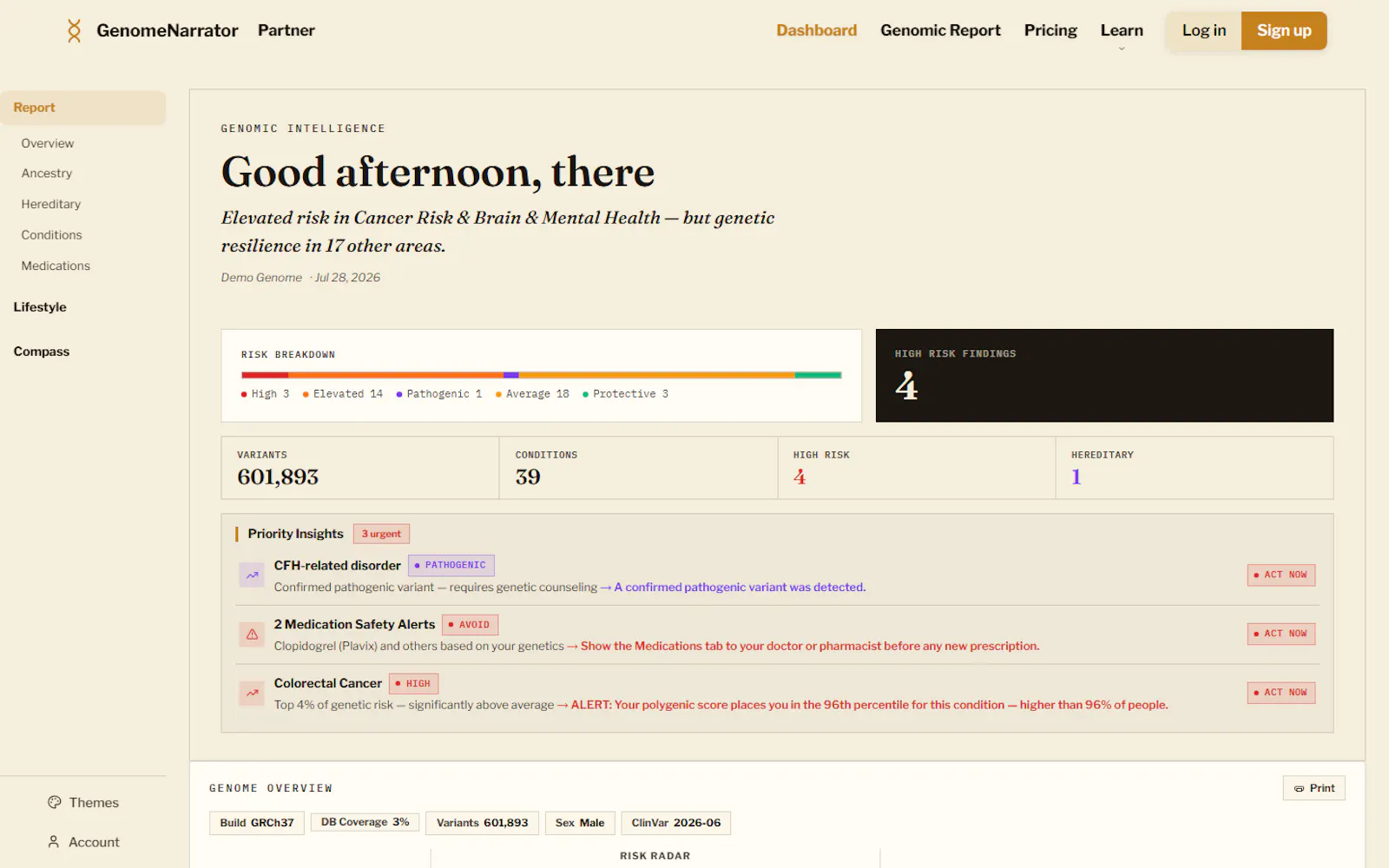
Task: Click the Print button
Action: pyautogui.click(x=1314, y=788)
